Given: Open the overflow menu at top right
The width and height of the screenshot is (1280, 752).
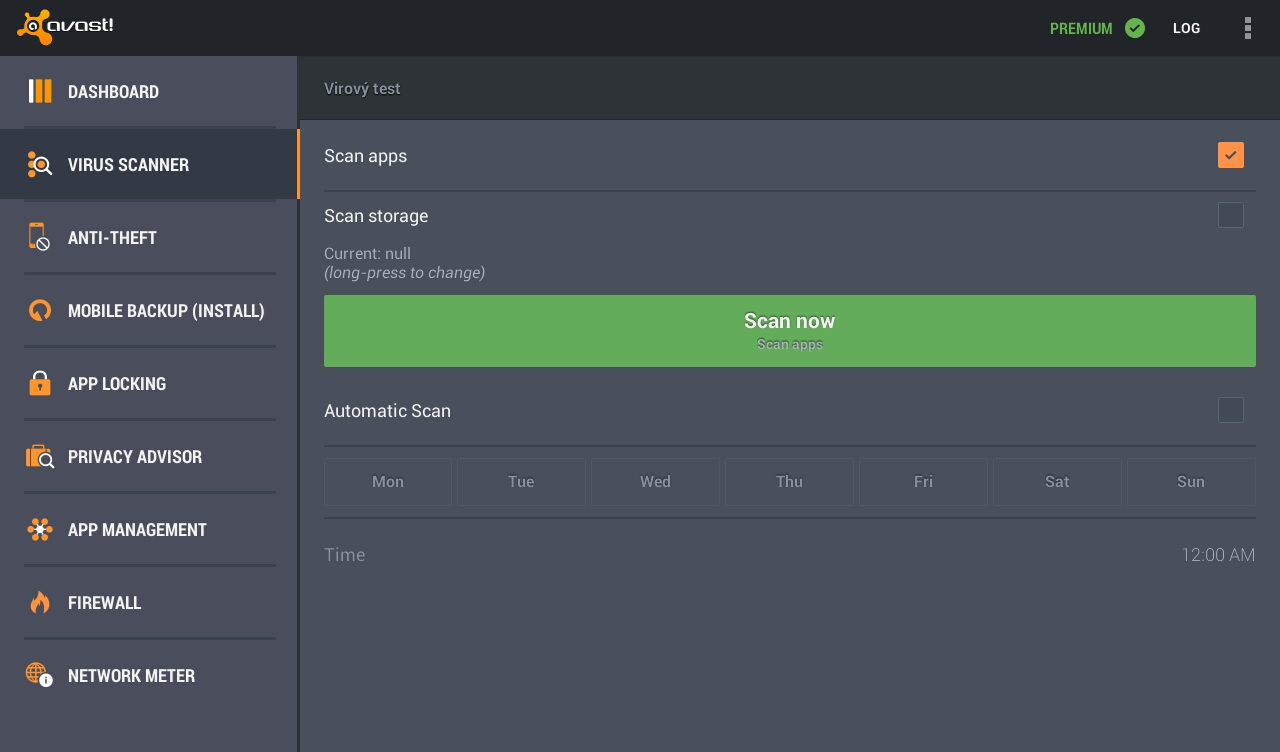Looking at the screenshot, I should (1248, 28).
